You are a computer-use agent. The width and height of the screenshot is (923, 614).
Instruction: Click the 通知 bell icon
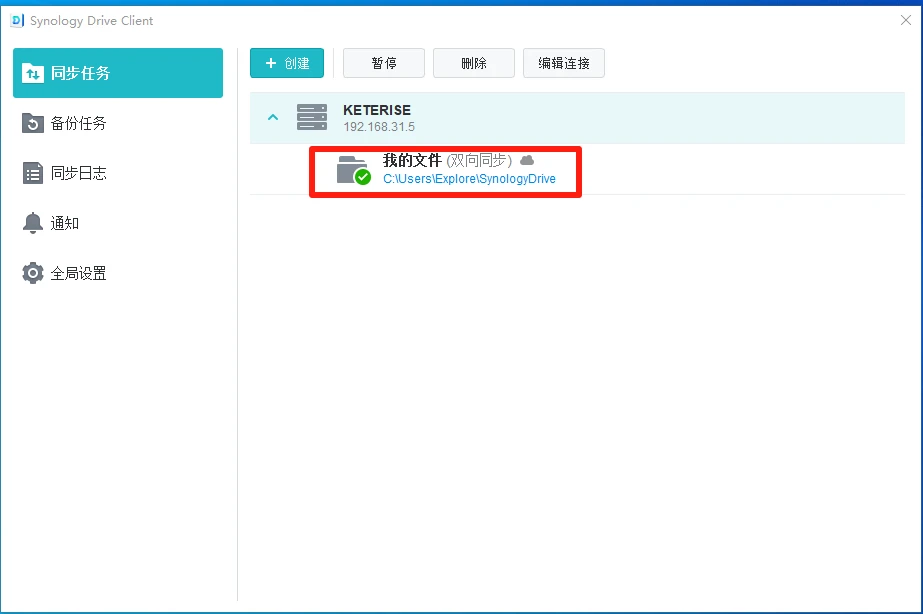[33, 223]
